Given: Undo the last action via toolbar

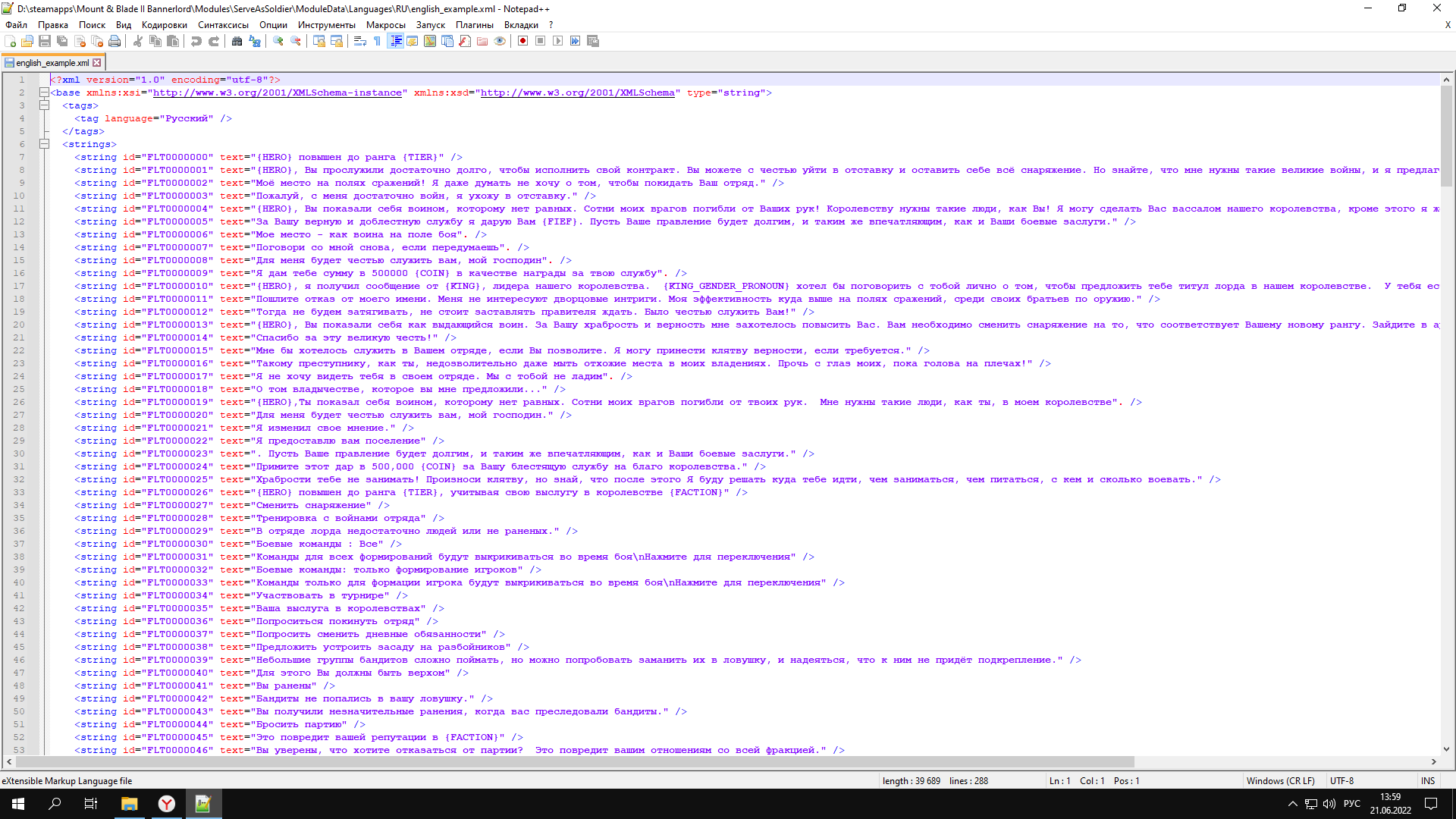Looking at the screenshot, I should click(x=196, y=41).
